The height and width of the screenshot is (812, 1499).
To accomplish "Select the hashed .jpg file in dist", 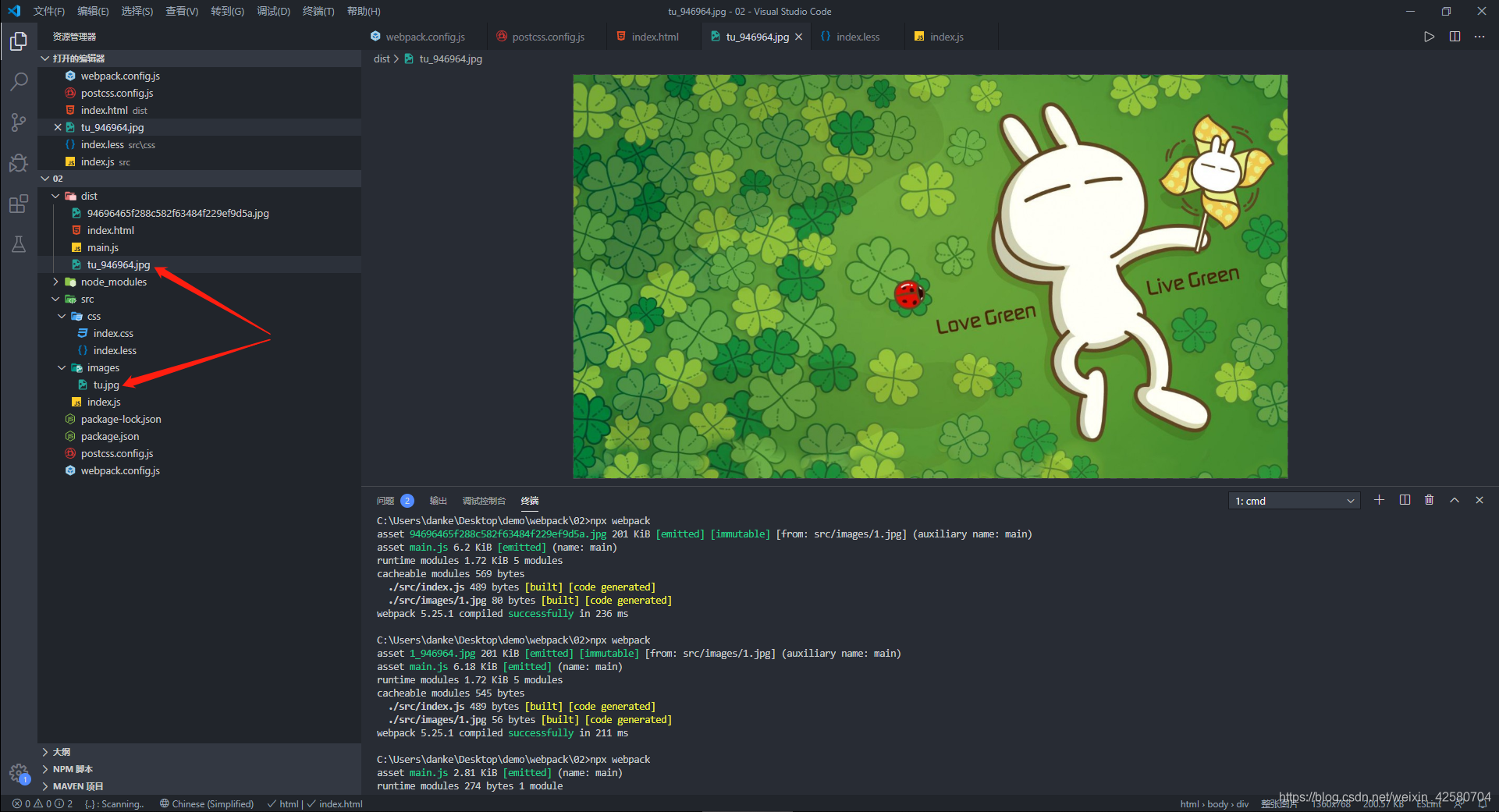I will [x=178, y=213].
